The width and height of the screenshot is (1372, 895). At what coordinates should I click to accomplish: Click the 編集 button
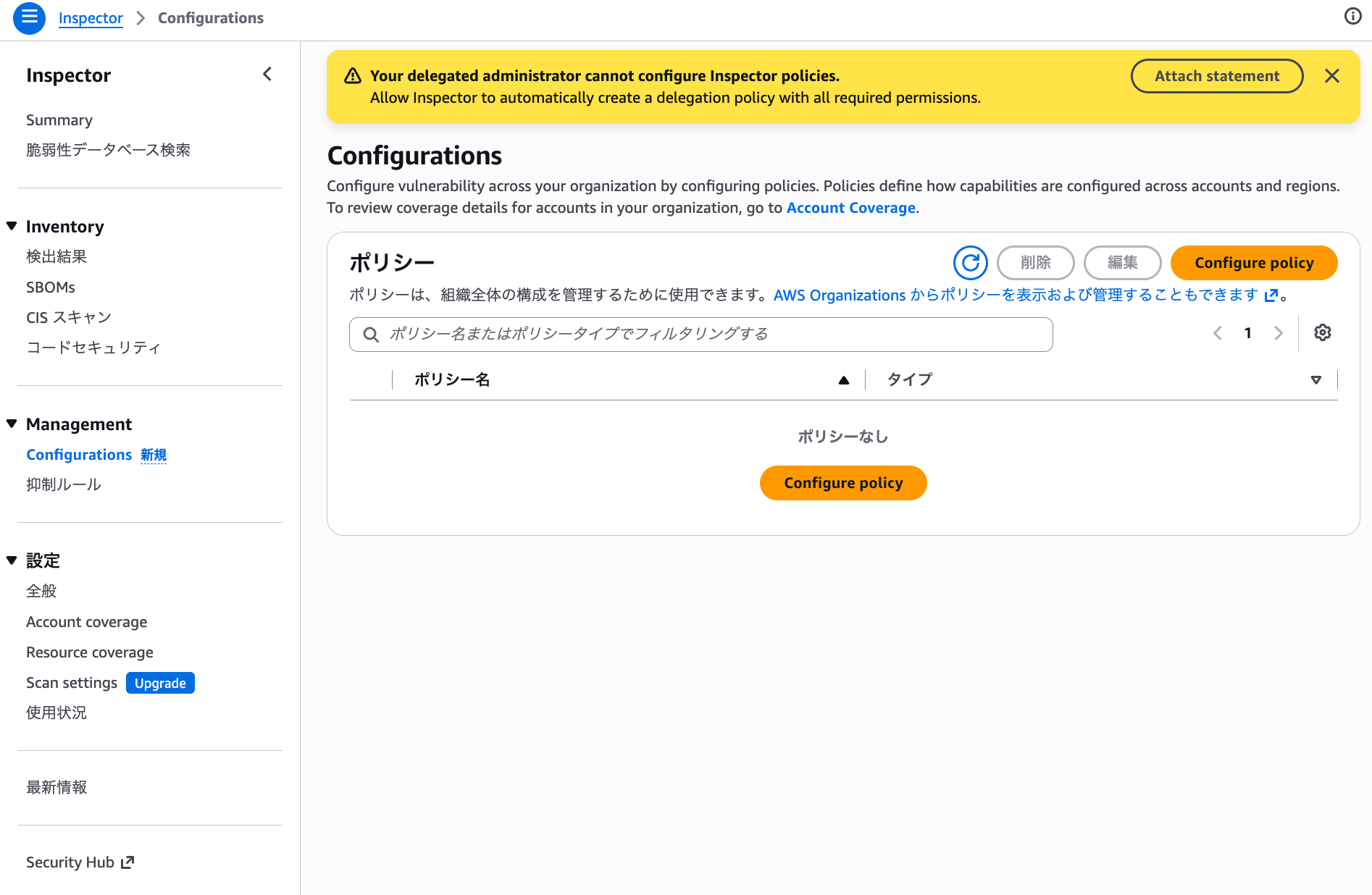click(1123, 262)
